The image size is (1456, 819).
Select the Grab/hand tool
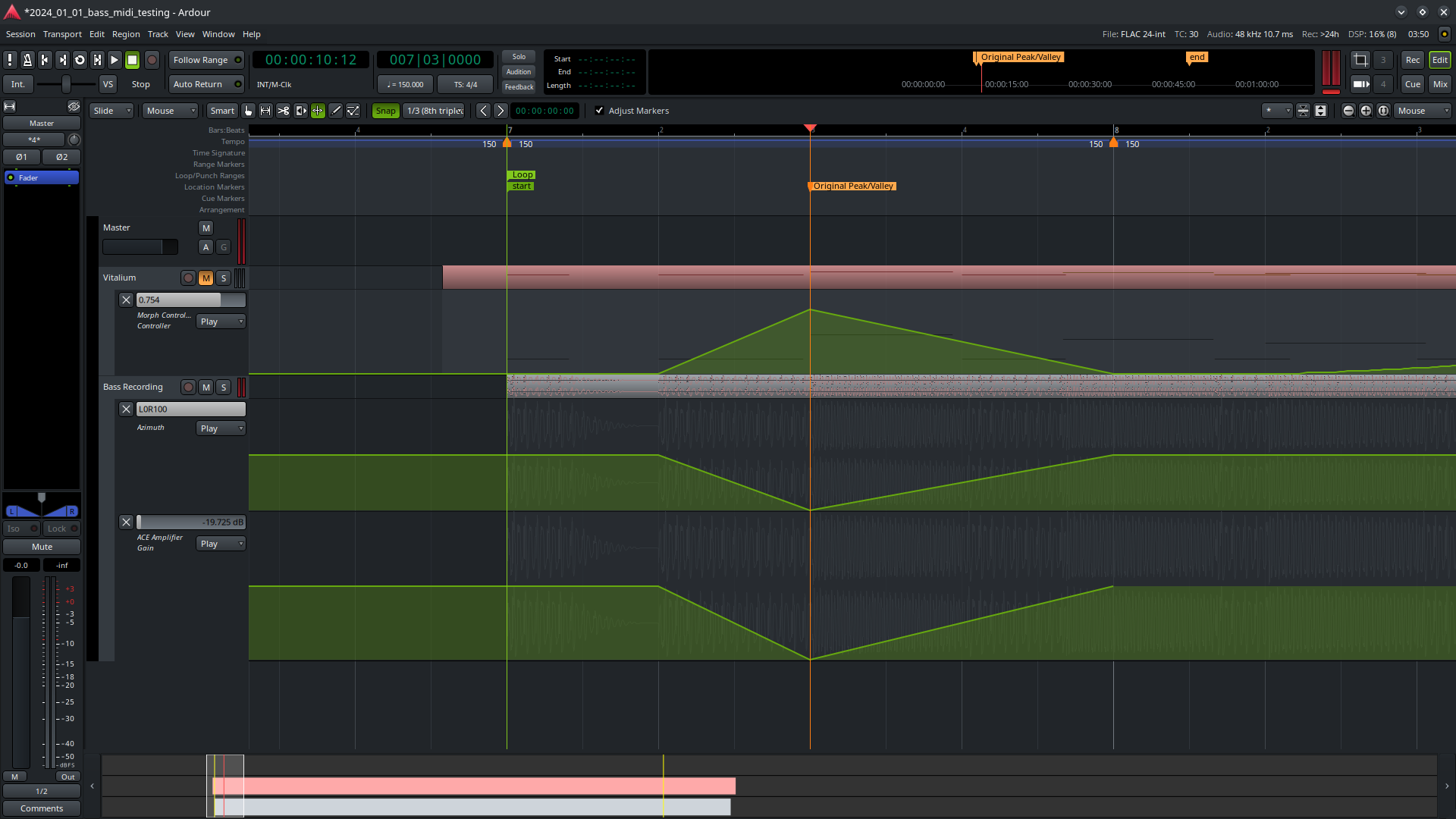click(248, 111)
